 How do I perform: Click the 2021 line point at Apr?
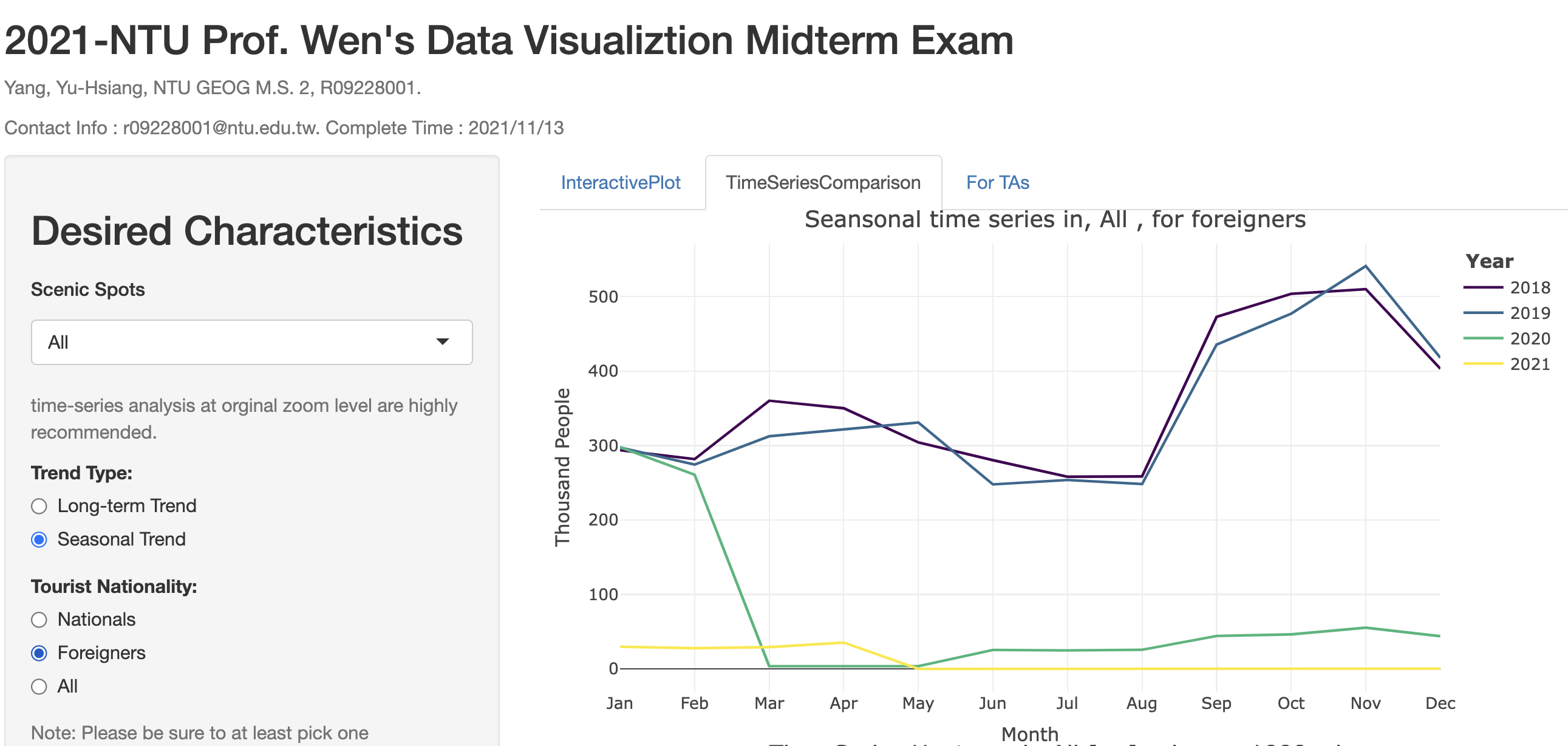click(x=844, y=643)
